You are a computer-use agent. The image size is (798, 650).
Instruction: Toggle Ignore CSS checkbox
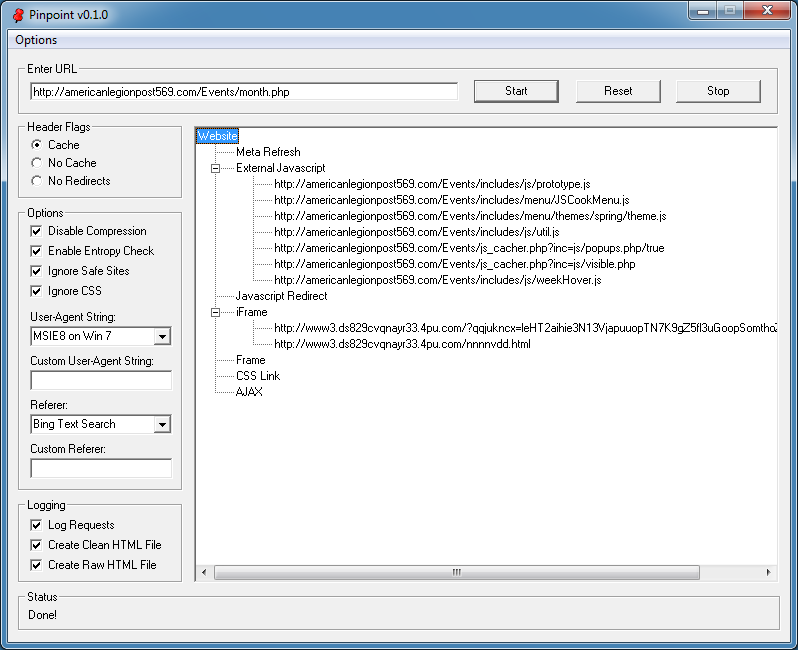pos(37,291)
